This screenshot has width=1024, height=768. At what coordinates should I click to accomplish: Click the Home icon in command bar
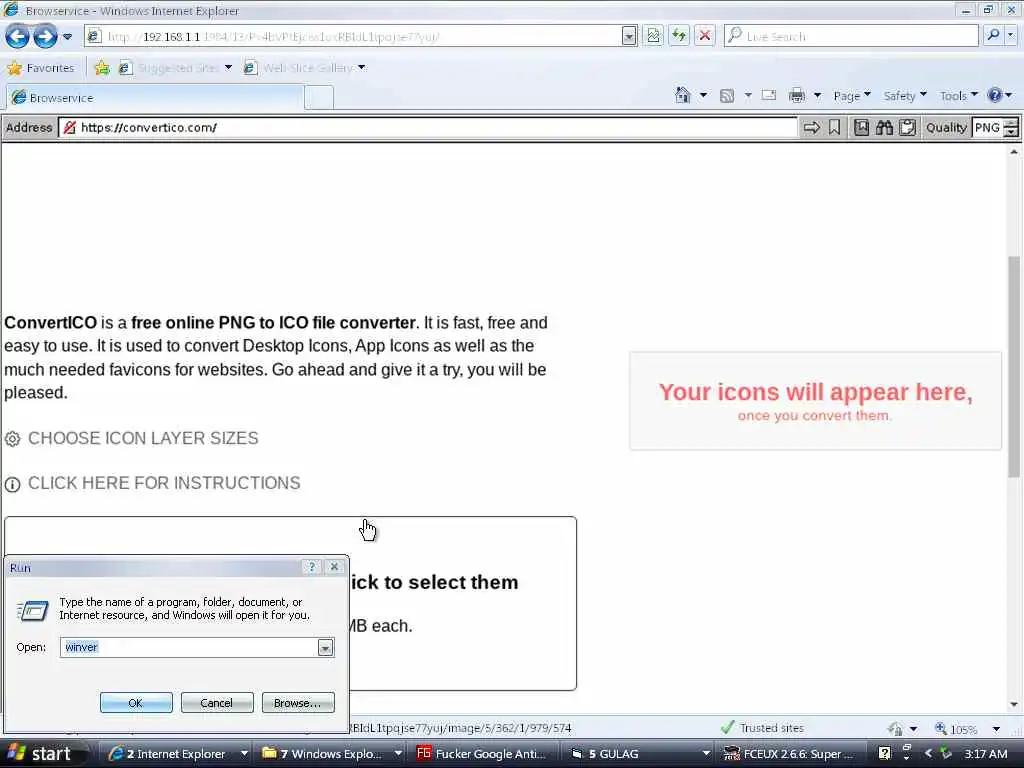tap(682, 96)
